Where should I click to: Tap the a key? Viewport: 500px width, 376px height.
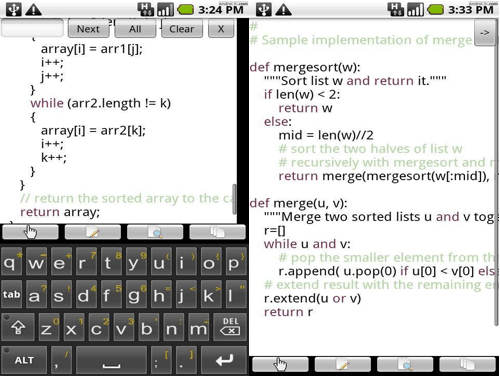(x=36, y=295)
